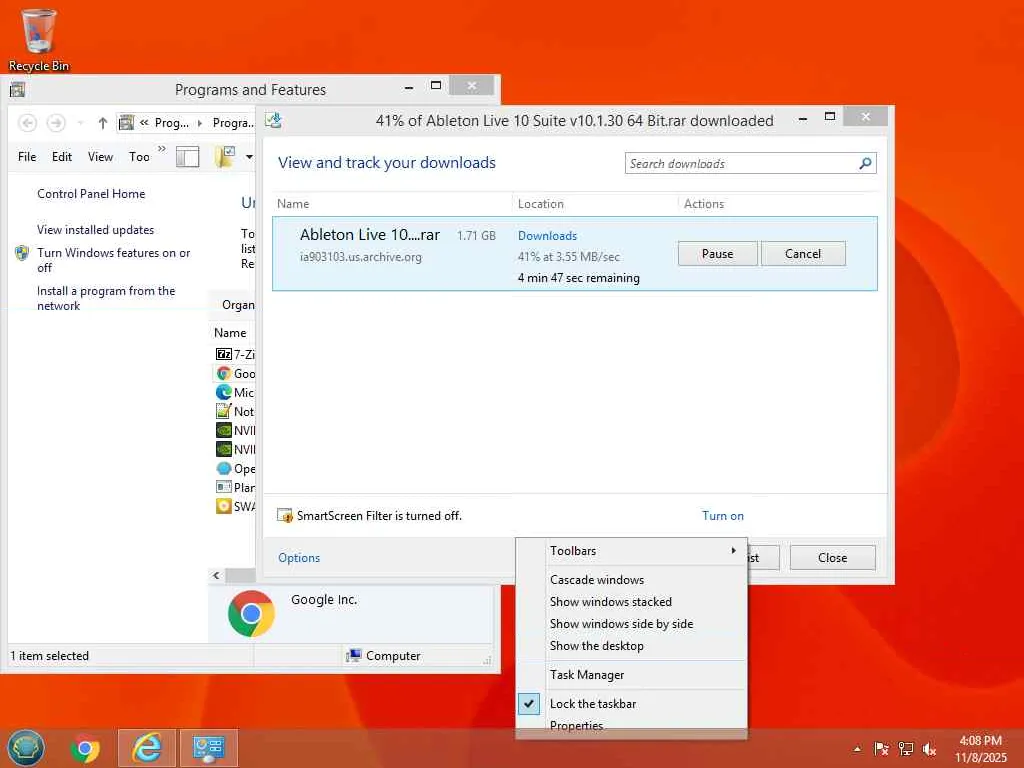Image resolution: width=1024 pixels, height=768 pixels.
Task: Expand the Toolbars submenu
Action: click(632, 551)
